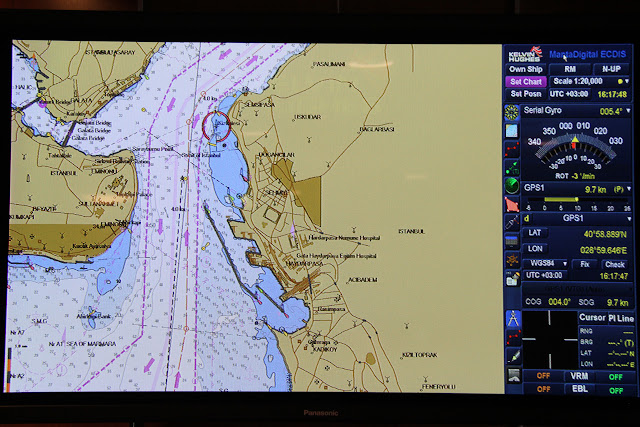Open the chart sheet icon in sidebar
Viewport: 640px width, 427px height.
[x=512, y=131]
